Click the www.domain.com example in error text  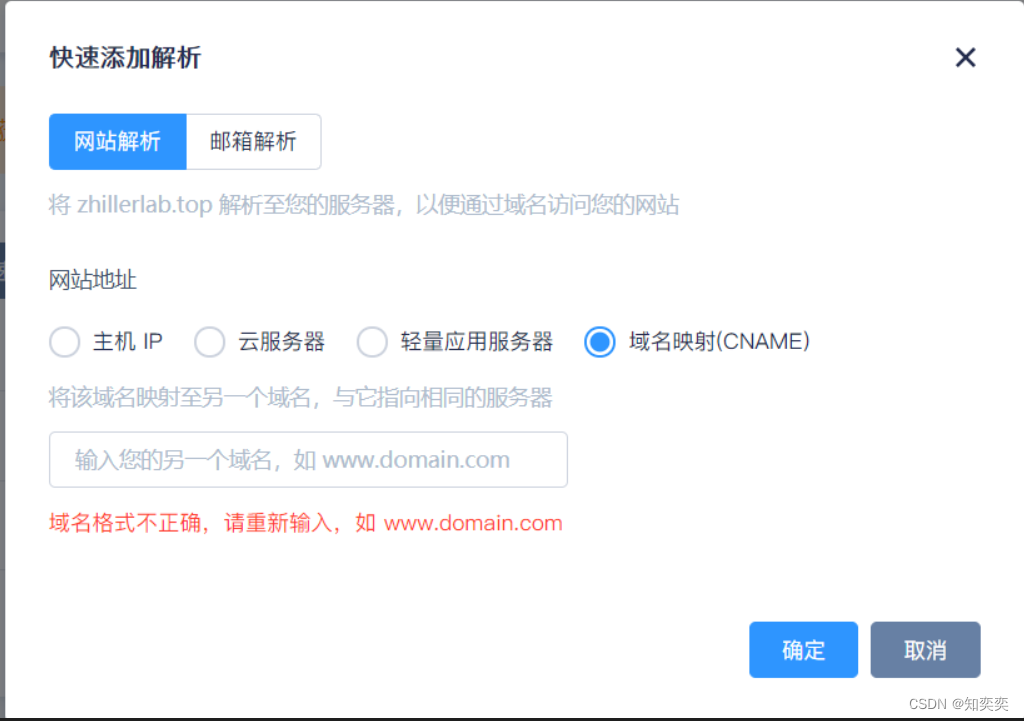click(473, 522)
